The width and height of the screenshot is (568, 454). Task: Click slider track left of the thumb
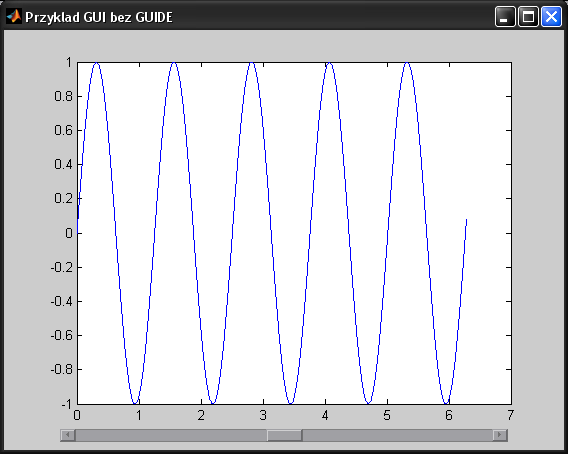(x=171, y=435)
